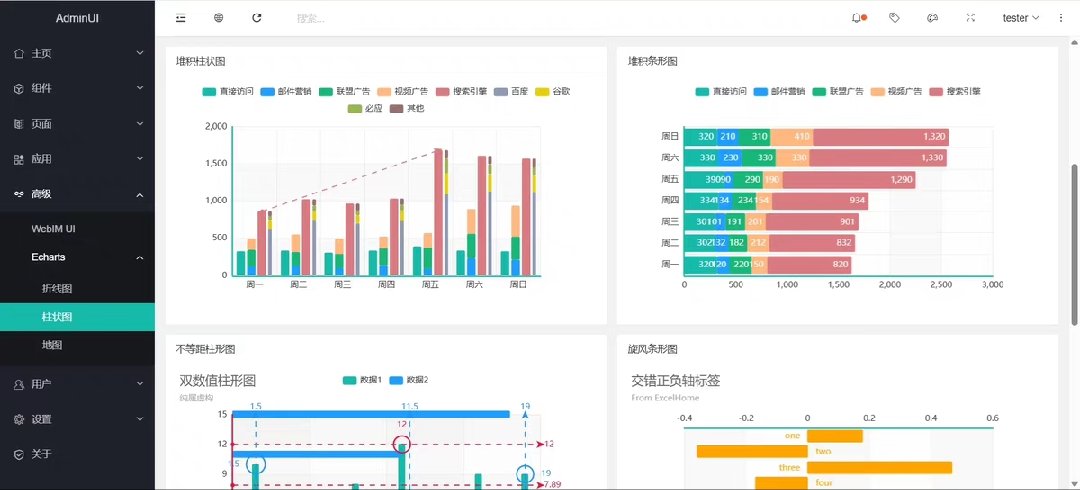Viewport: 1080px width, 490px height.
Task: Expand the 页面 menu chevron
Action: click(x=140, y=124)
